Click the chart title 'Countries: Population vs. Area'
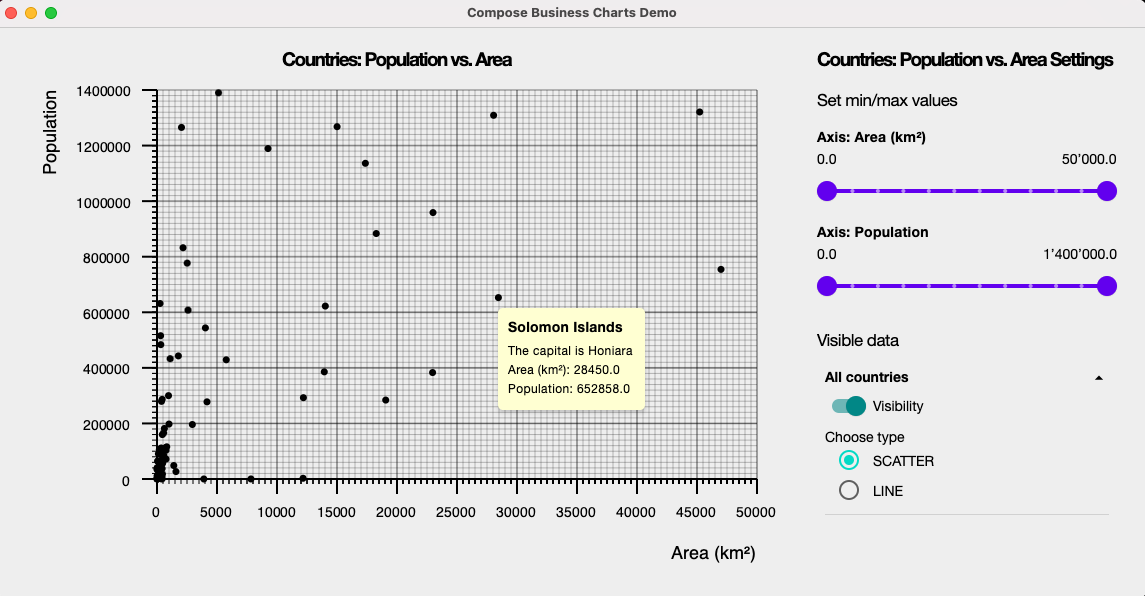The width and height of the screenshot is (1145, 596). click(x=397, y=60)
